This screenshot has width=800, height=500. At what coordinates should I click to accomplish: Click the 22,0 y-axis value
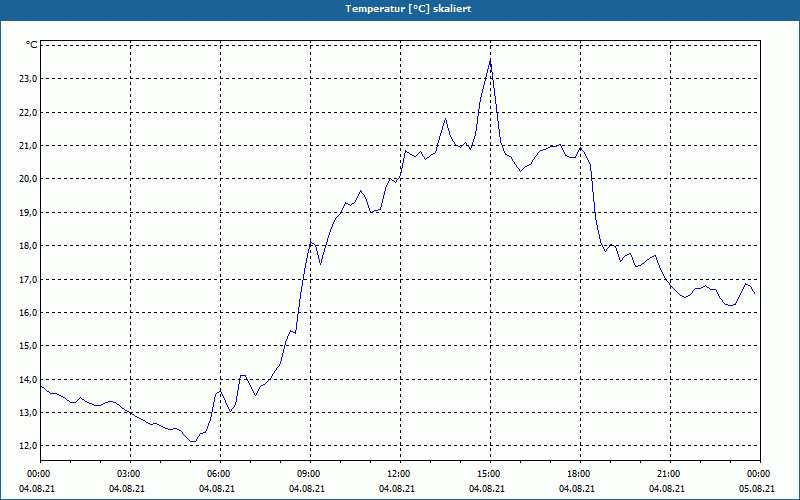[29, 112]
